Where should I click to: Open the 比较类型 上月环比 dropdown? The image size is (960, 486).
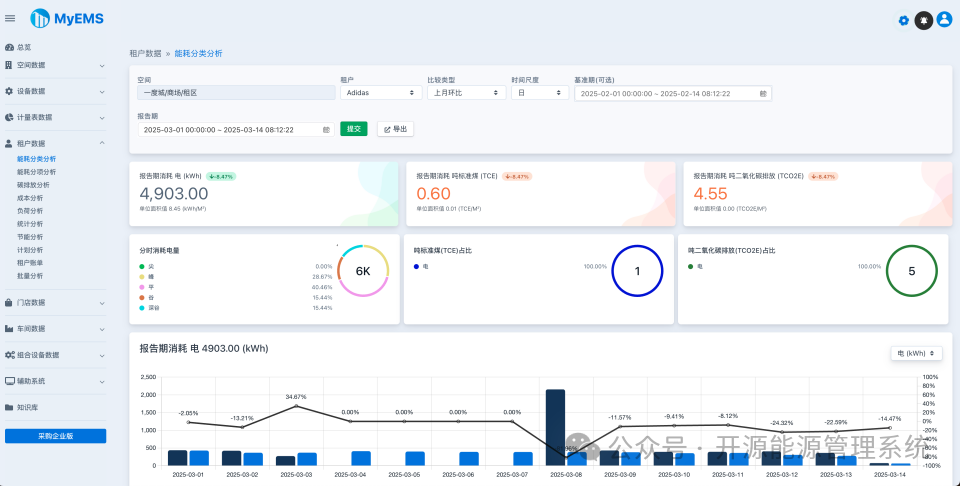pos(467,93)
